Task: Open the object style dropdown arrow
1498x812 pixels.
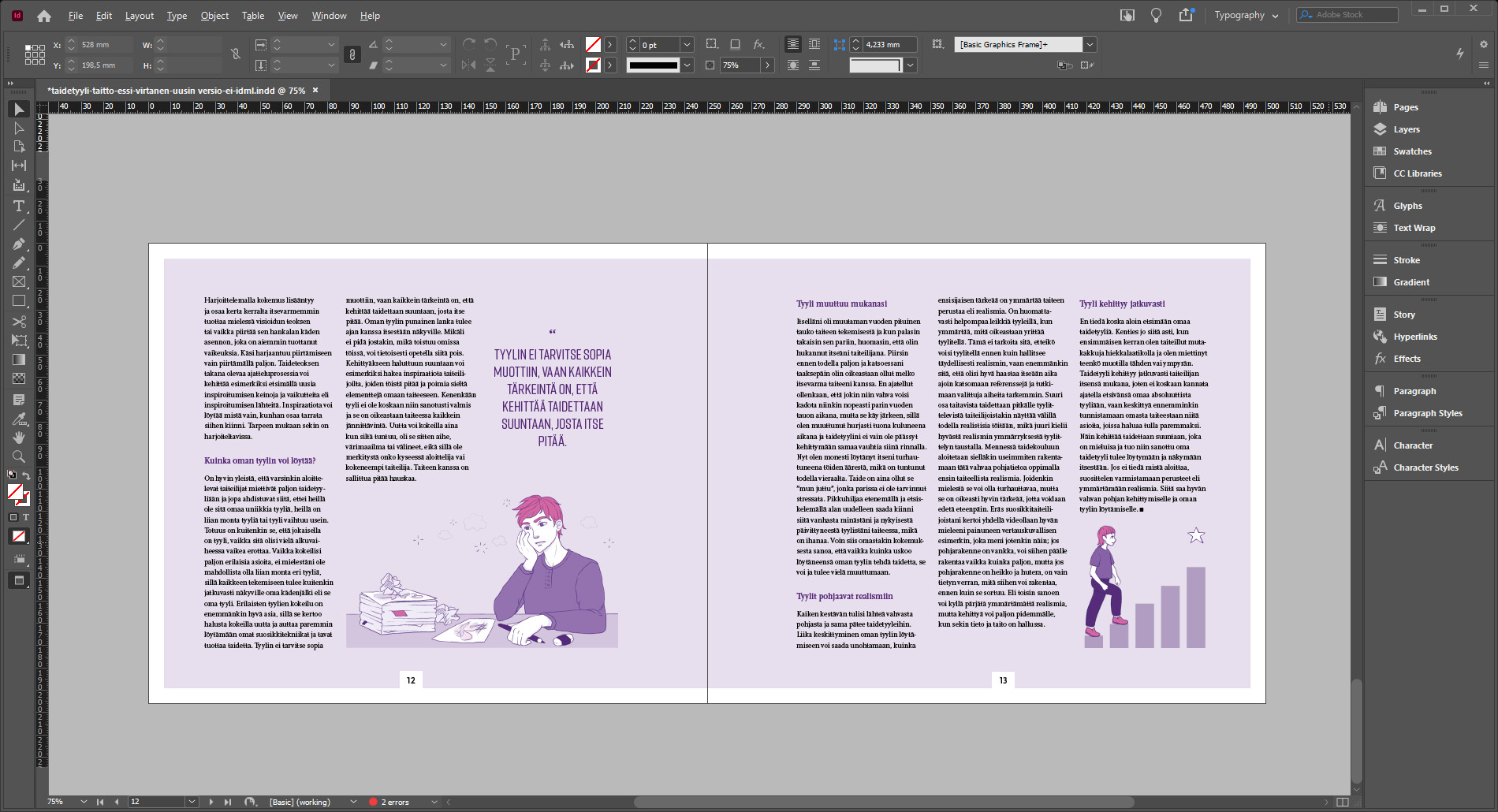Action: click(x=1090, y=45)
